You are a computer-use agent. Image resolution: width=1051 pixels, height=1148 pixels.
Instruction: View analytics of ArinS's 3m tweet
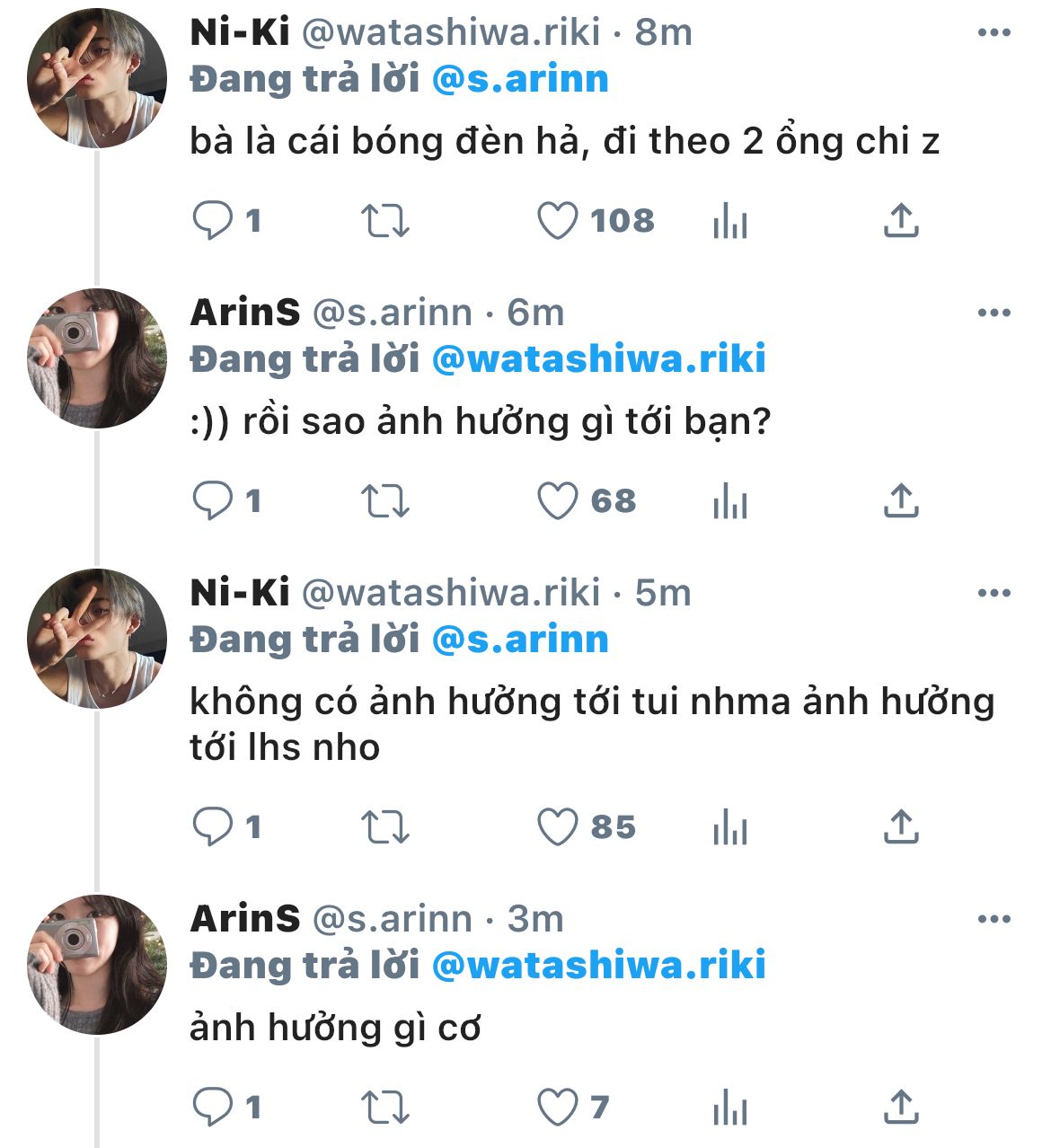pyautogui.click(x=729, y=1108)
